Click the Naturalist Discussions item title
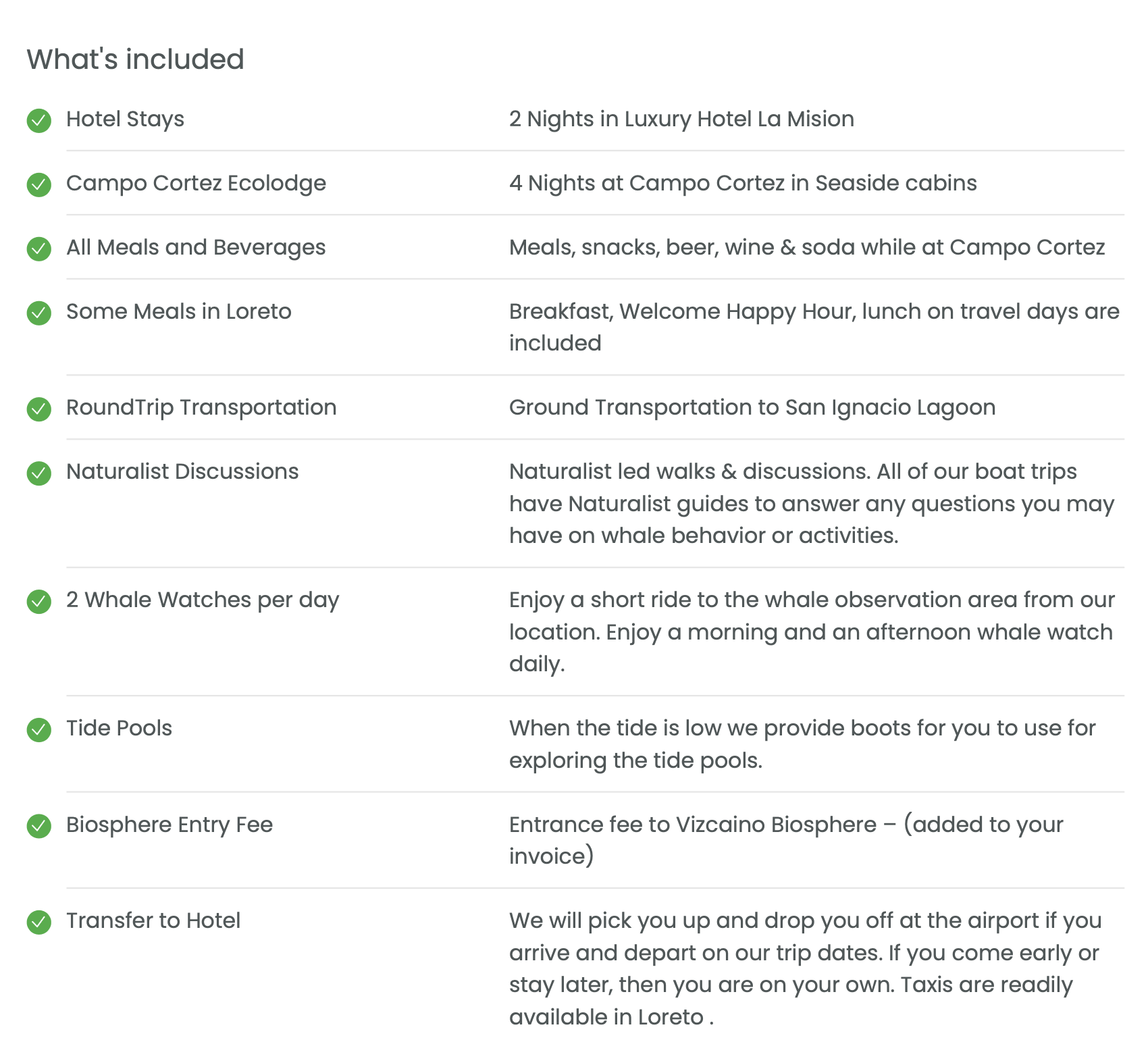 (x=182, y=471)
